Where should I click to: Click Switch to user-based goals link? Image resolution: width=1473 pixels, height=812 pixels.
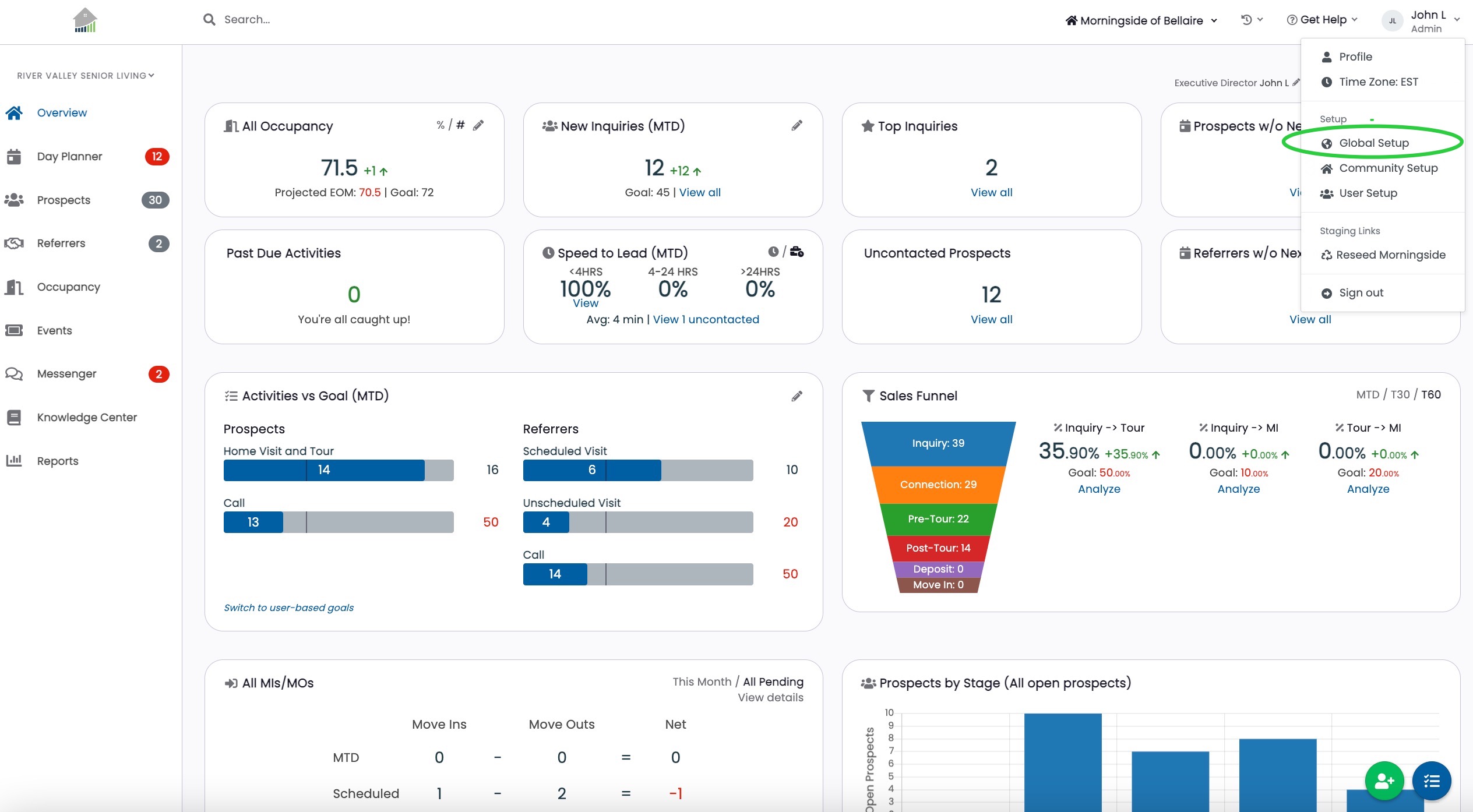point(288,608)
